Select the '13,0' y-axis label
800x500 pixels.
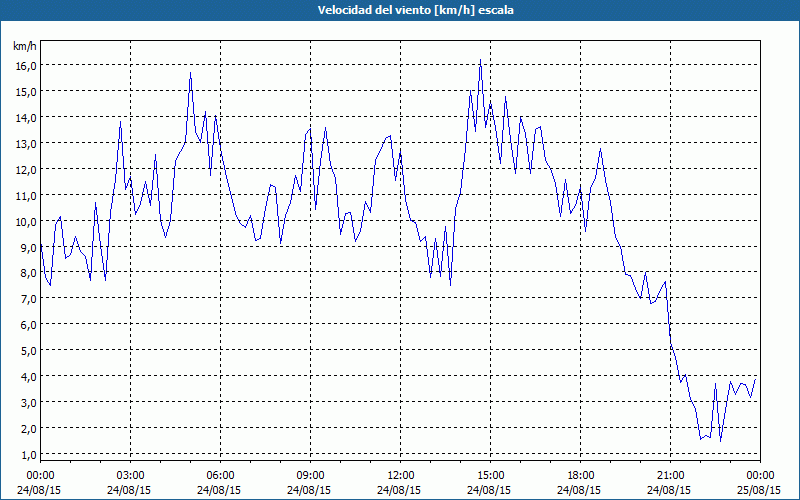point(26,144)
